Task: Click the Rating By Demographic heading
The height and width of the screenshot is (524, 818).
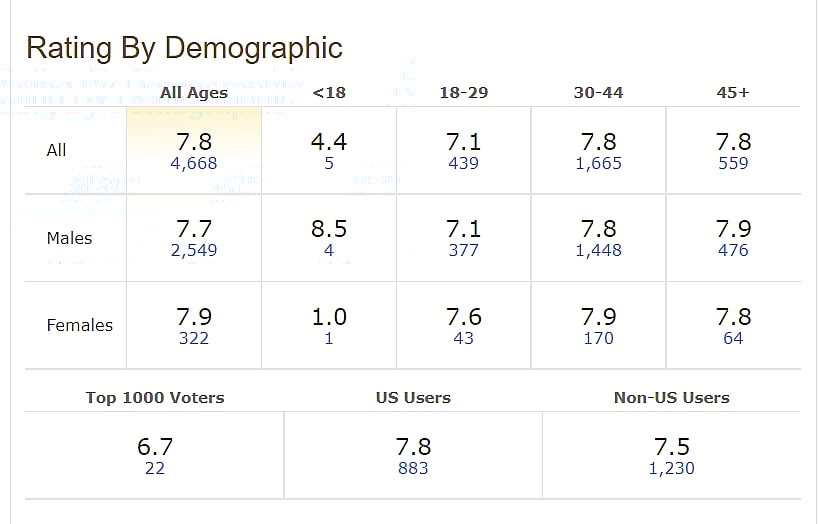Action: click(184, 48)
